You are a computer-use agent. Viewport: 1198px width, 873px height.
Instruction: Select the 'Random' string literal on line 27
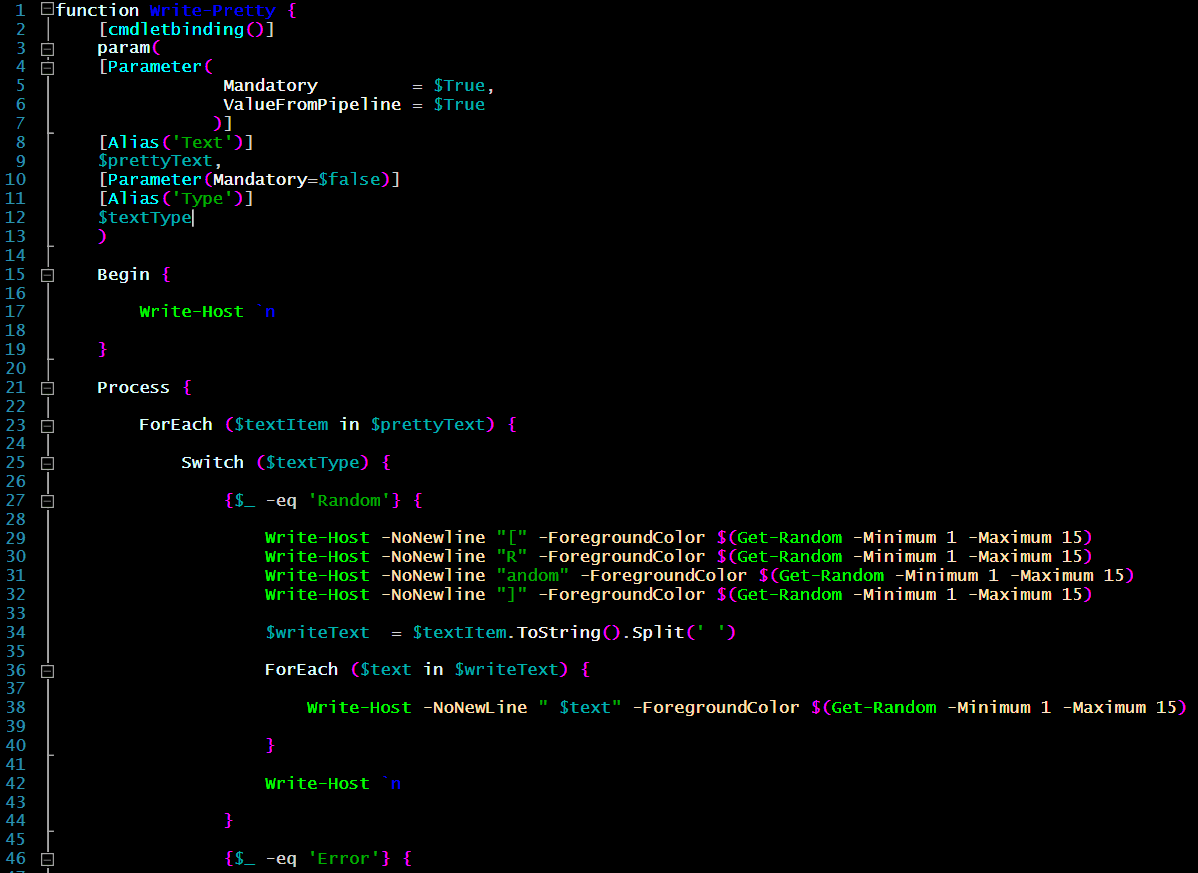351,500
